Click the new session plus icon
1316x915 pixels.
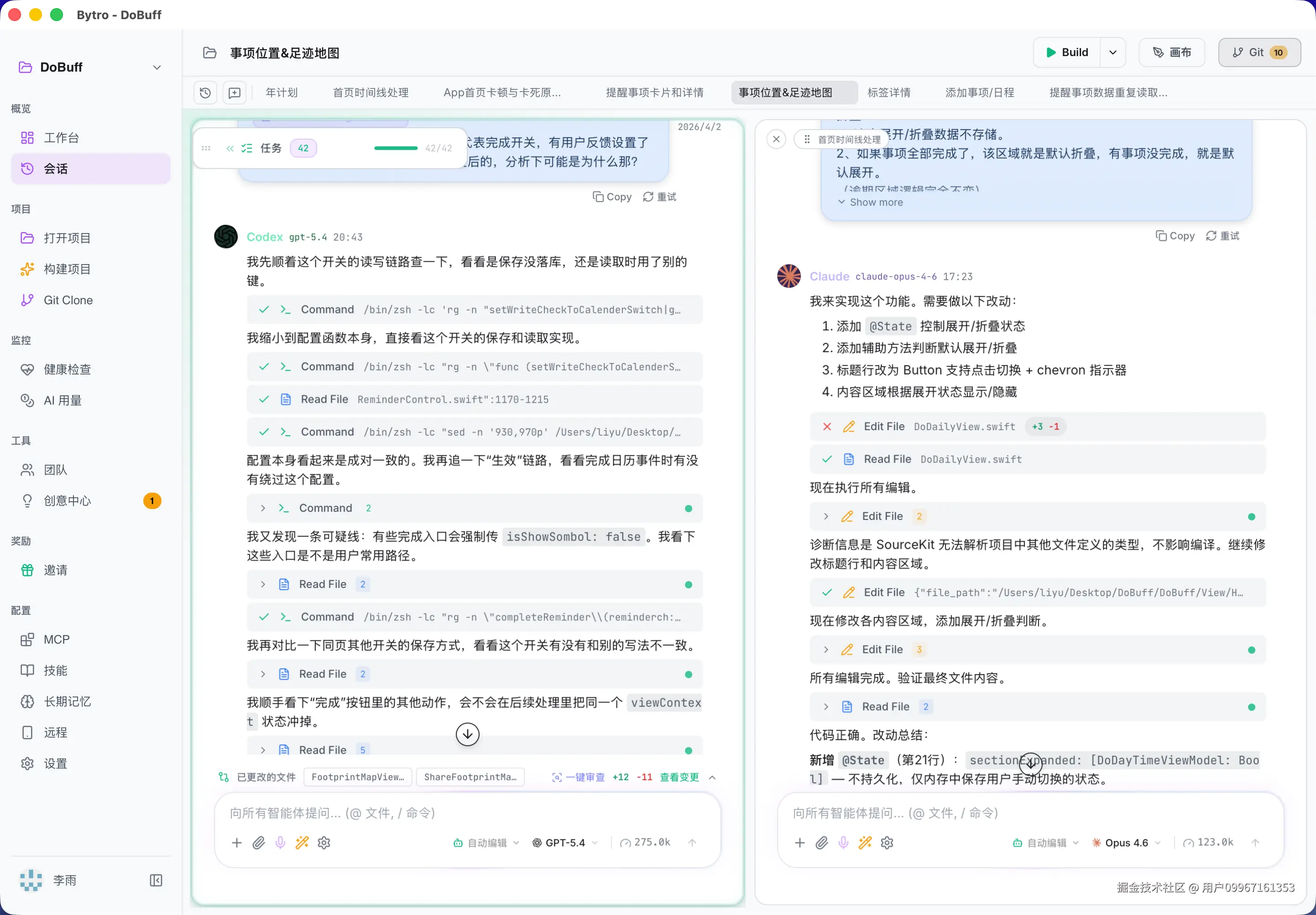click(x=235, y=93)
